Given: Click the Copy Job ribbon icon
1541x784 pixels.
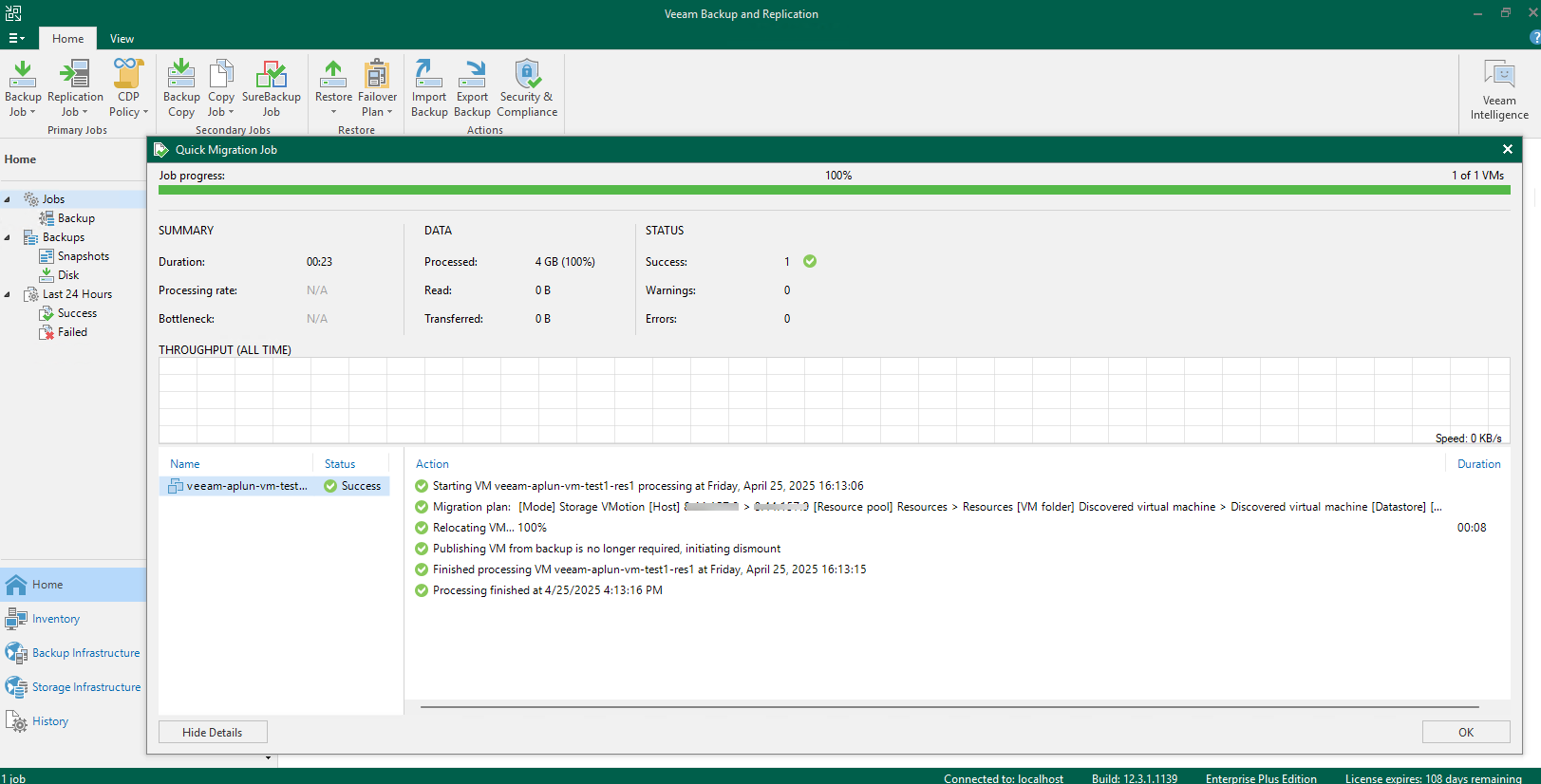Looking at the screenshot, I should pyautogui.click(x=221, y=88).
